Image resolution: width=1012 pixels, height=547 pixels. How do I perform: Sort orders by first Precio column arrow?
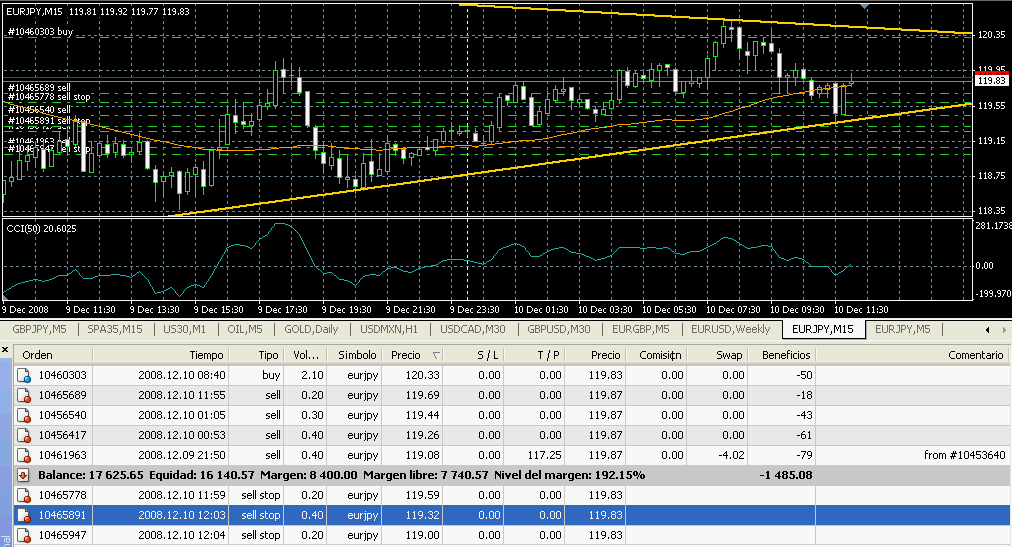point(434,355)
